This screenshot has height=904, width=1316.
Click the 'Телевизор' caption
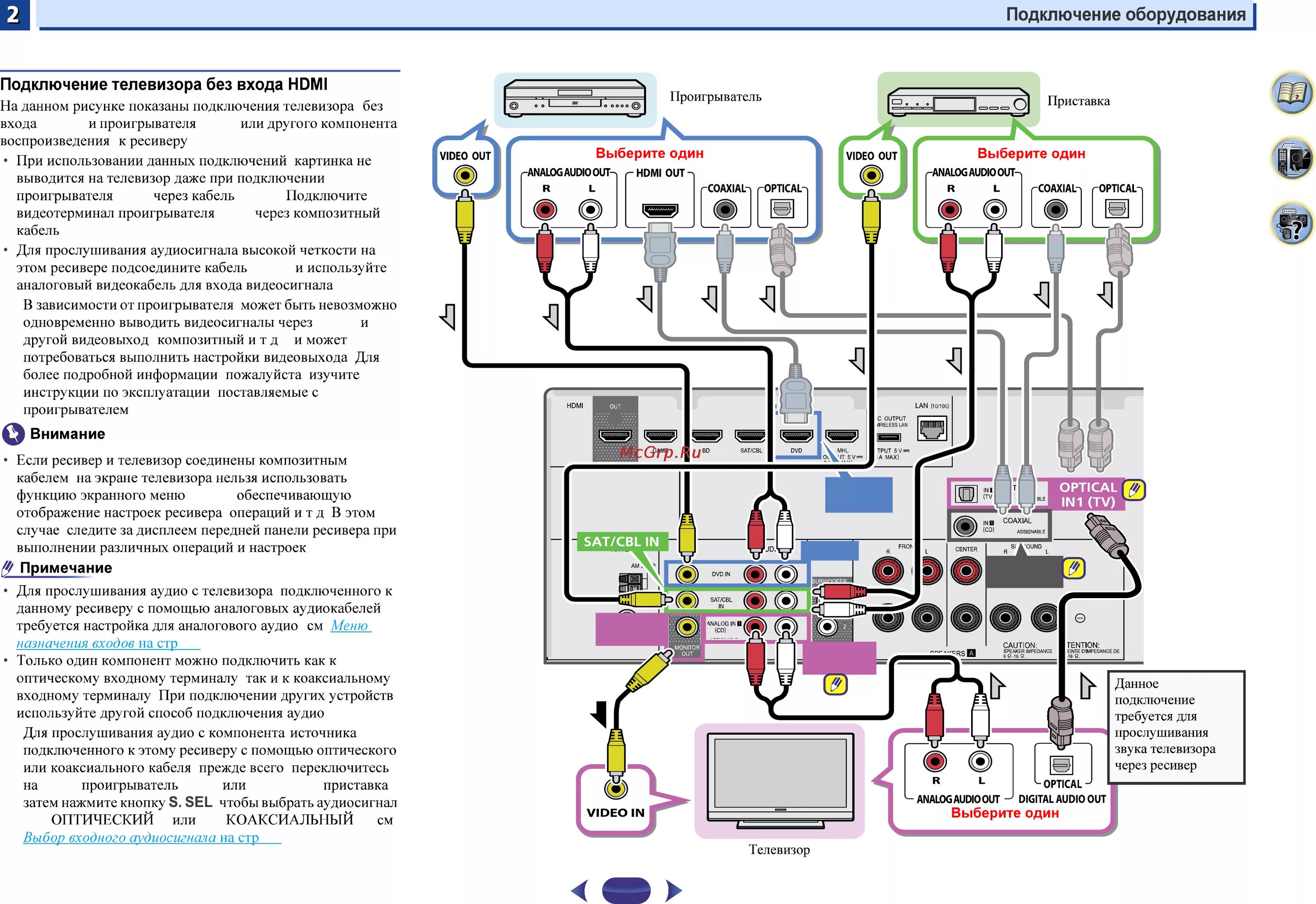point(779,850)
